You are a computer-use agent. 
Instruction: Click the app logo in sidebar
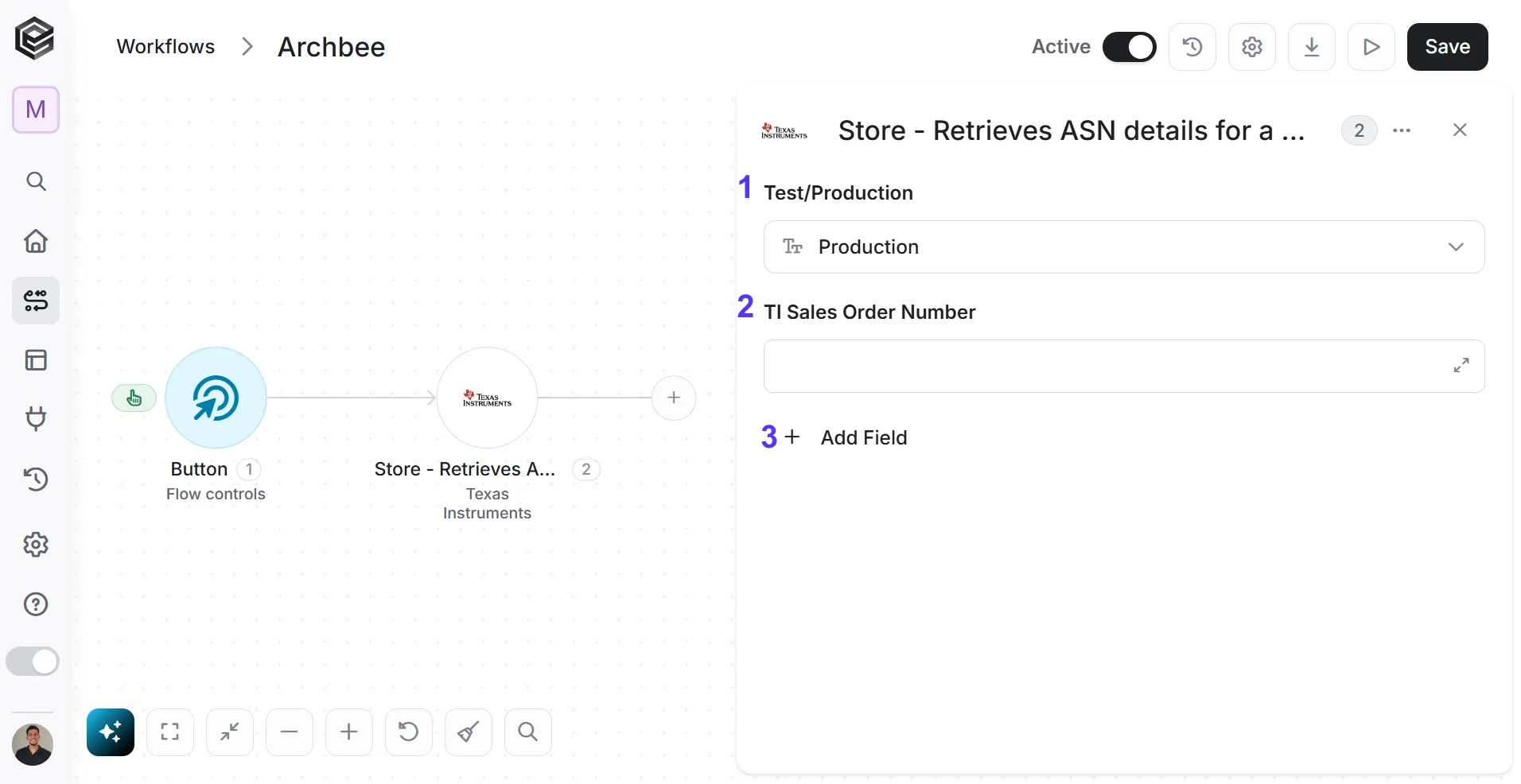35,38
